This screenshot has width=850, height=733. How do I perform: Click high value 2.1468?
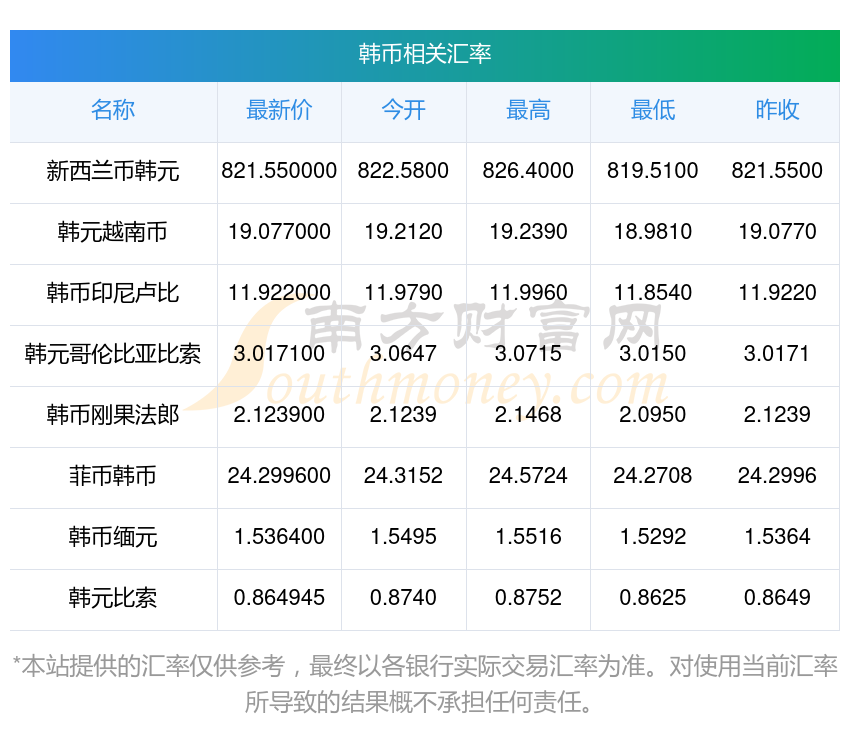[x=528, y=415]
